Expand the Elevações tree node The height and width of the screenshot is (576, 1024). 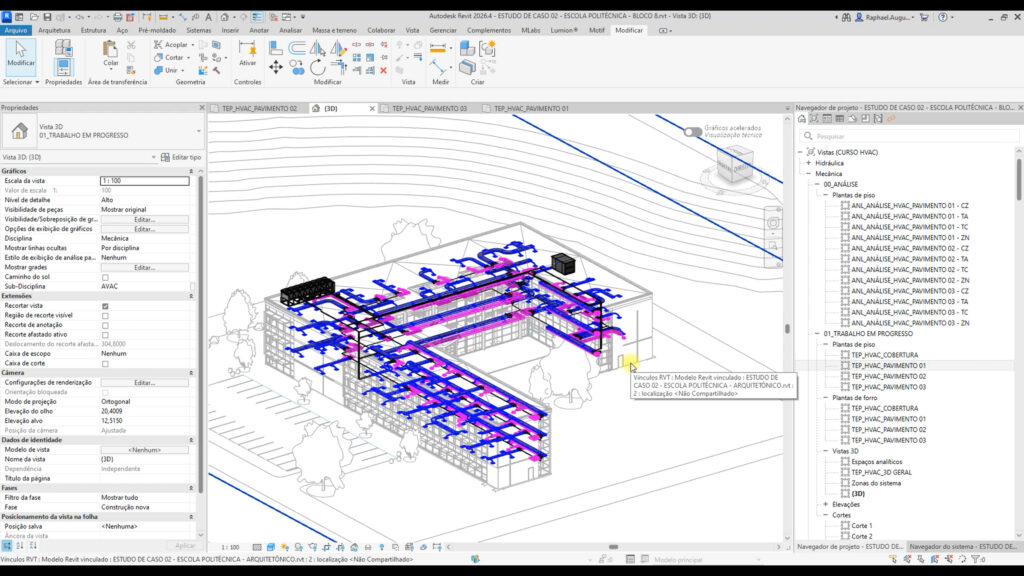click(825, 504)
